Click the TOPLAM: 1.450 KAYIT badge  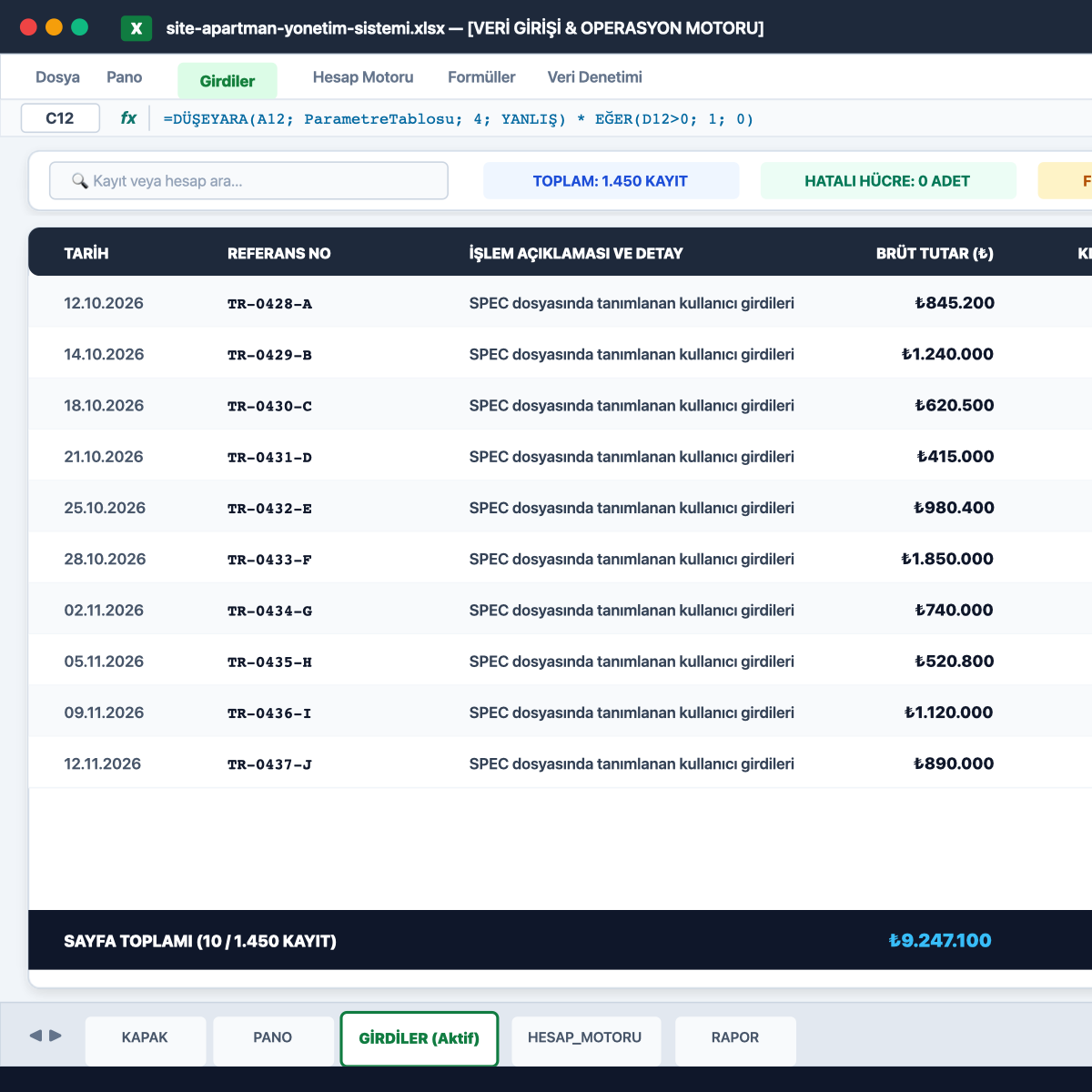point(611,181)
